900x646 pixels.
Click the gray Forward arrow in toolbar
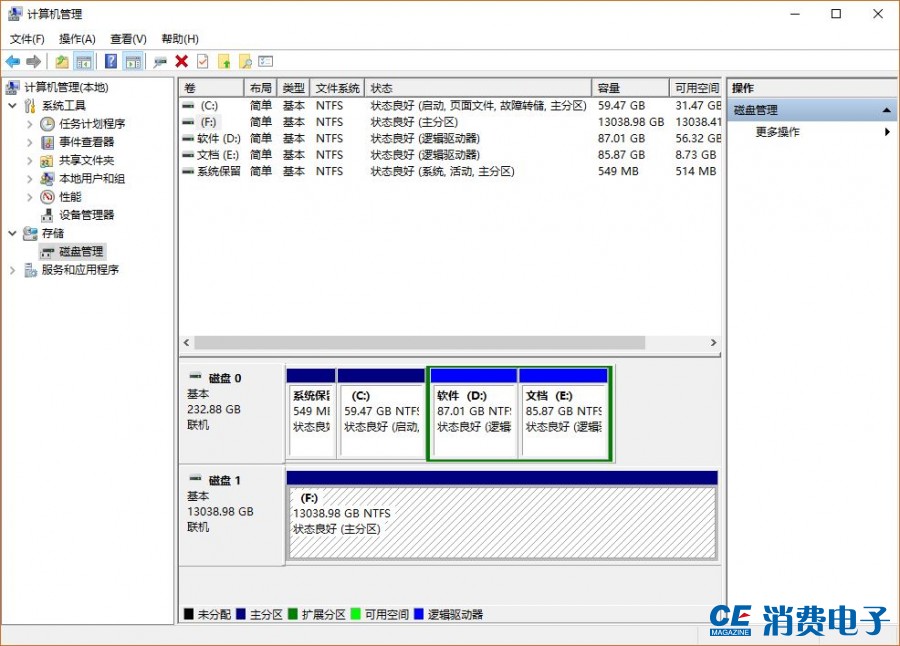(34, 61)
